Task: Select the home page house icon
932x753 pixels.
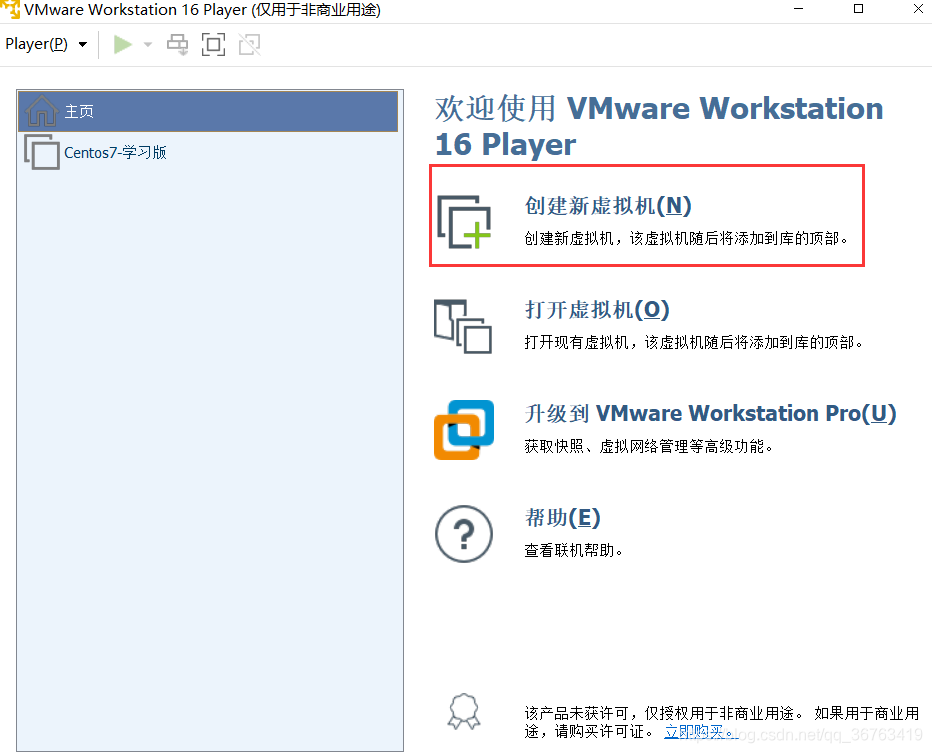Action: [42, 111]
